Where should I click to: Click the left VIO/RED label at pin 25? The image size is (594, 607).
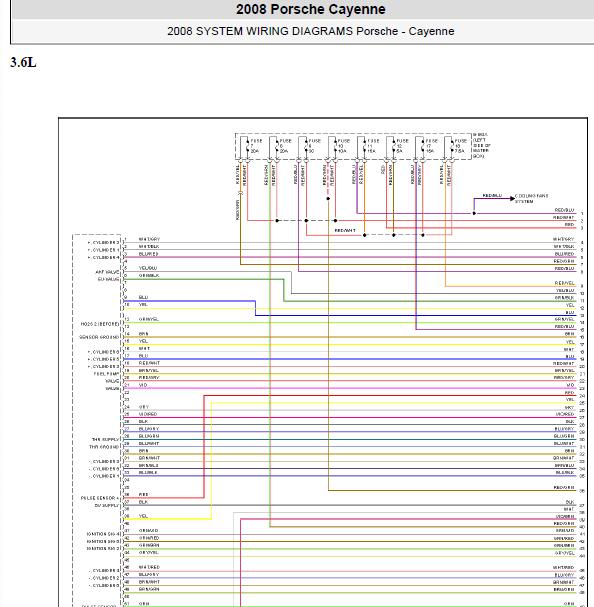click(x=148, y=414)
